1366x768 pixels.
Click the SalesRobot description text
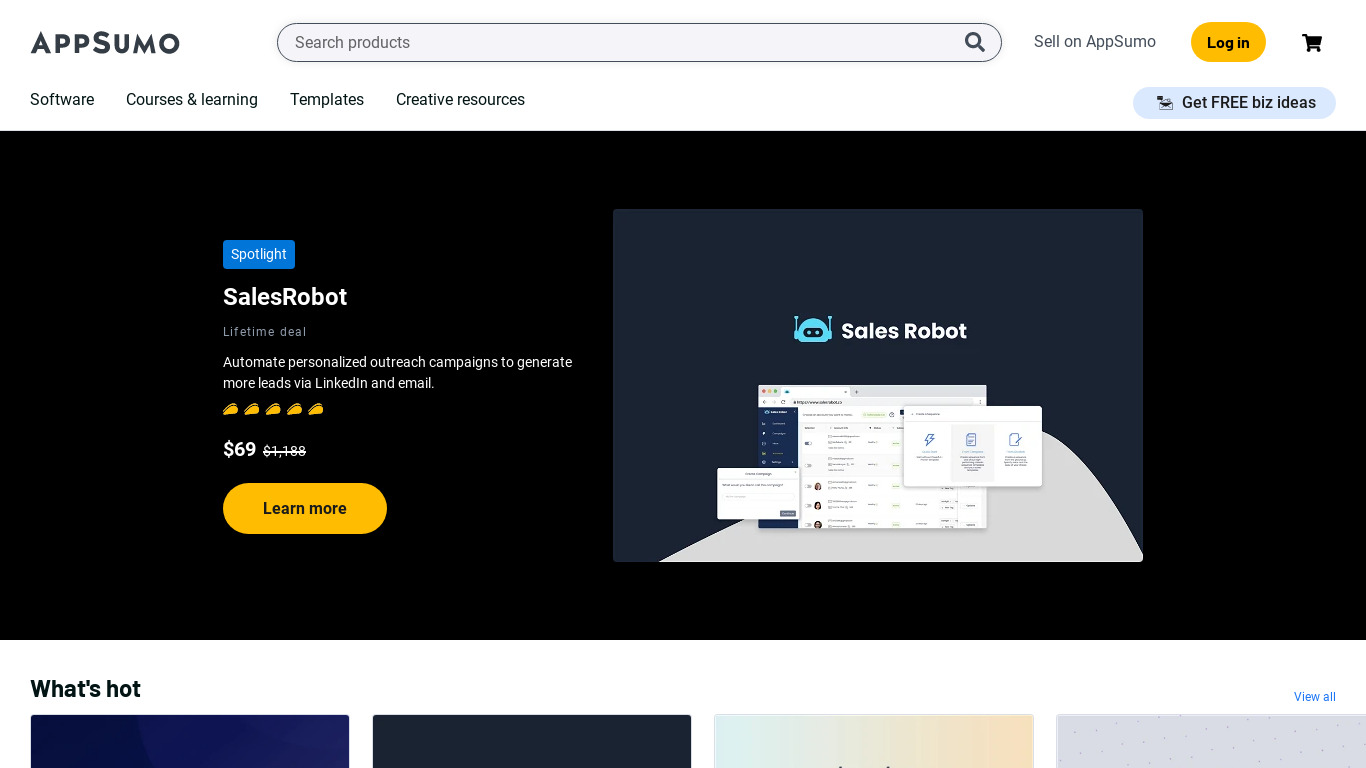pyautogui.click(x=398, y=372)
